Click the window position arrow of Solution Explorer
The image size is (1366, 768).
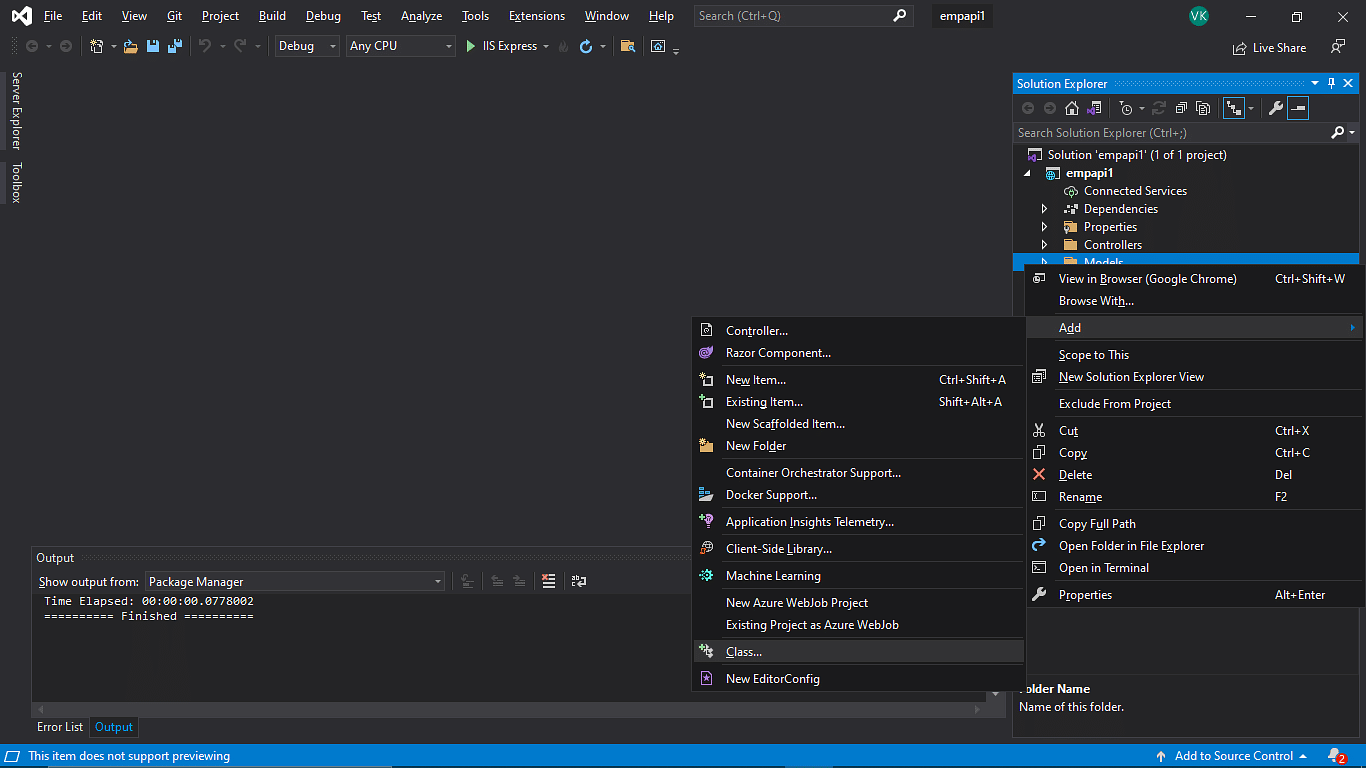pyautogui.click(x=1316, y=83)
